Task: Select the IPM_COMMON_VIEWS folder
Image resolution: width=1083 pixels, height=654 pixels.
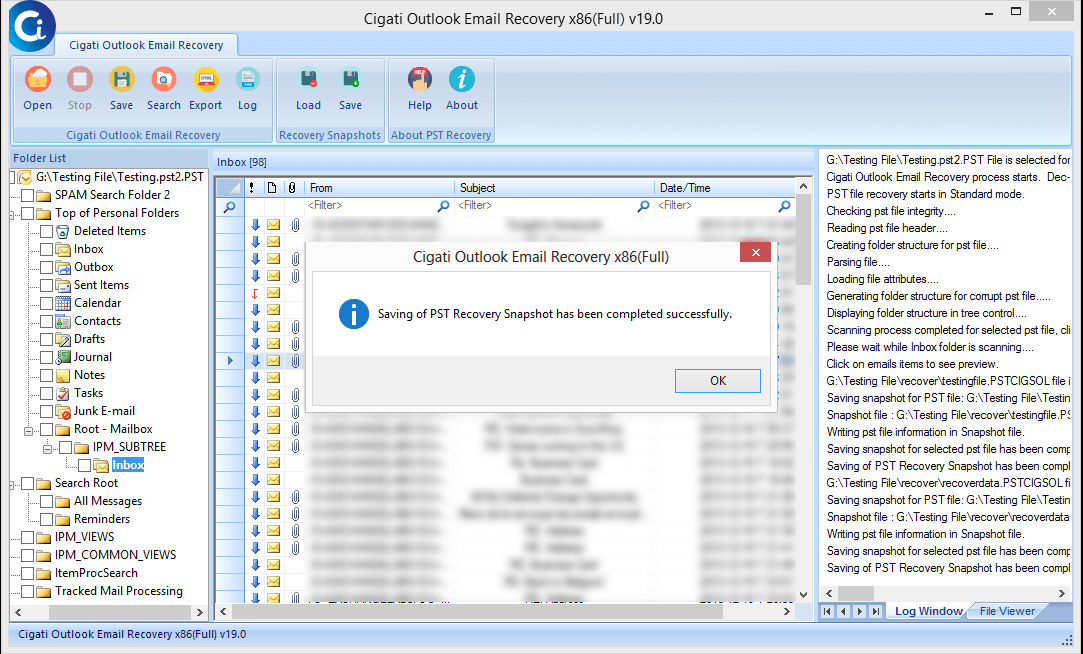Action: (x=115, y=555)
